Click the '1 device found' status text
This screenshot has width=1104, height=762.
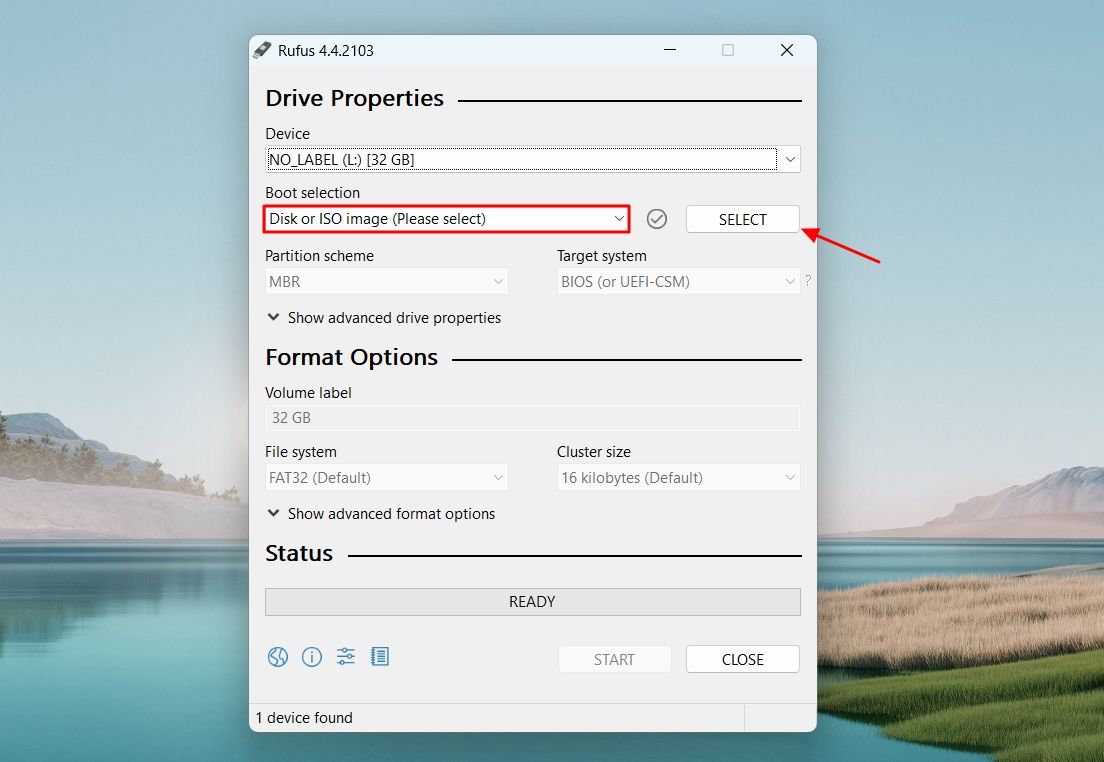click(x=304, y=718)
